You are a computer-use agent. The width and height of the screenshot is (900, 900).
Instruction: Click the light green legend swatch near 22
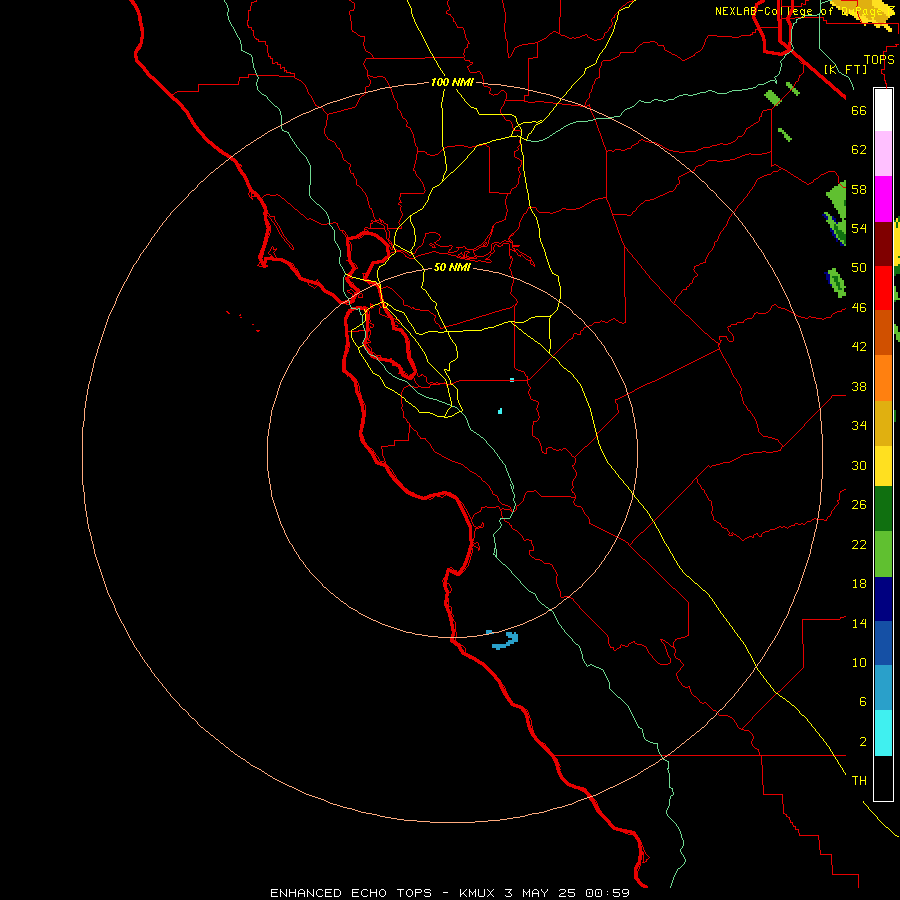click(x=883, y=554)
